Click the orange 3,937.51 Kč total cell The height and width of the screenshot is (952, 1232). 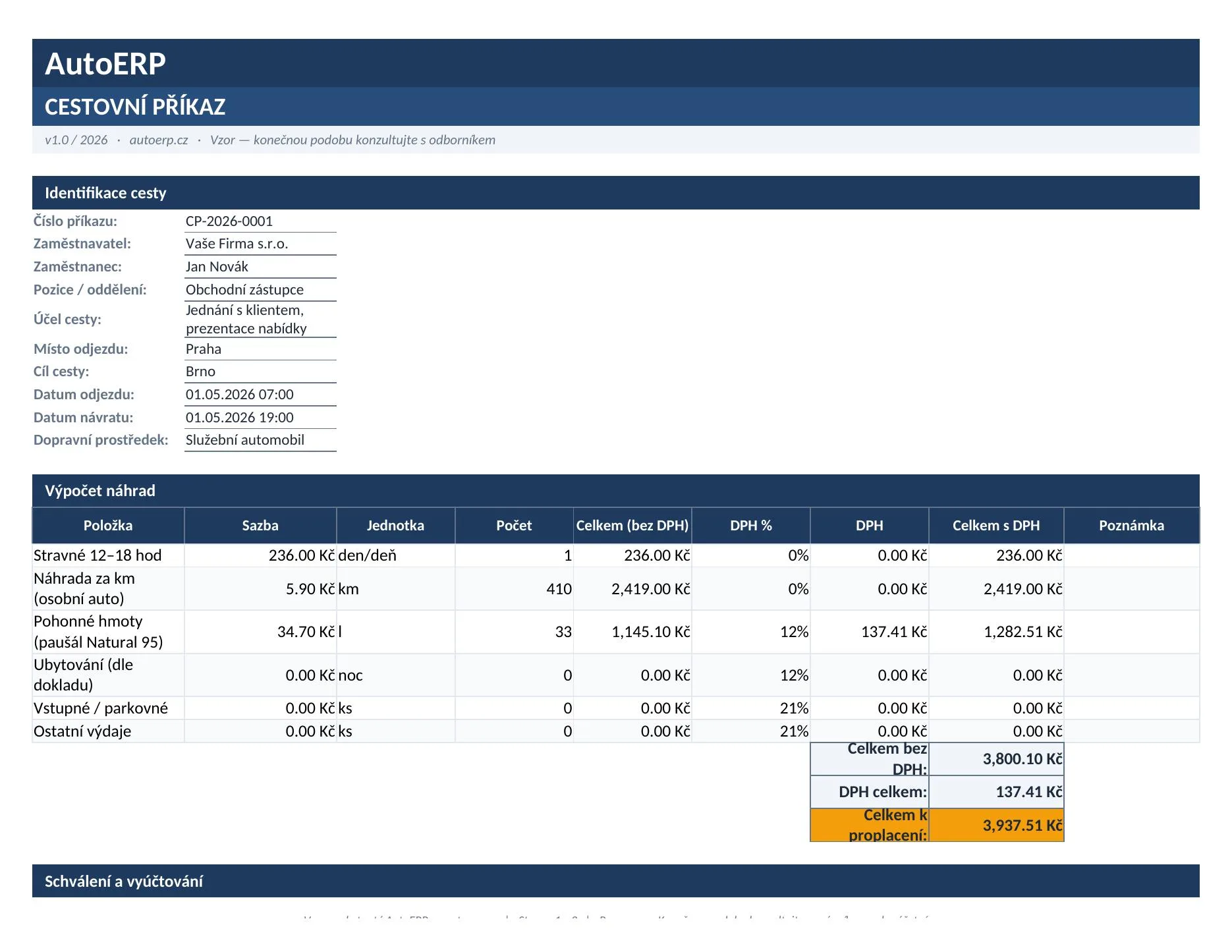pyautogui.click(x=996, y=826)
